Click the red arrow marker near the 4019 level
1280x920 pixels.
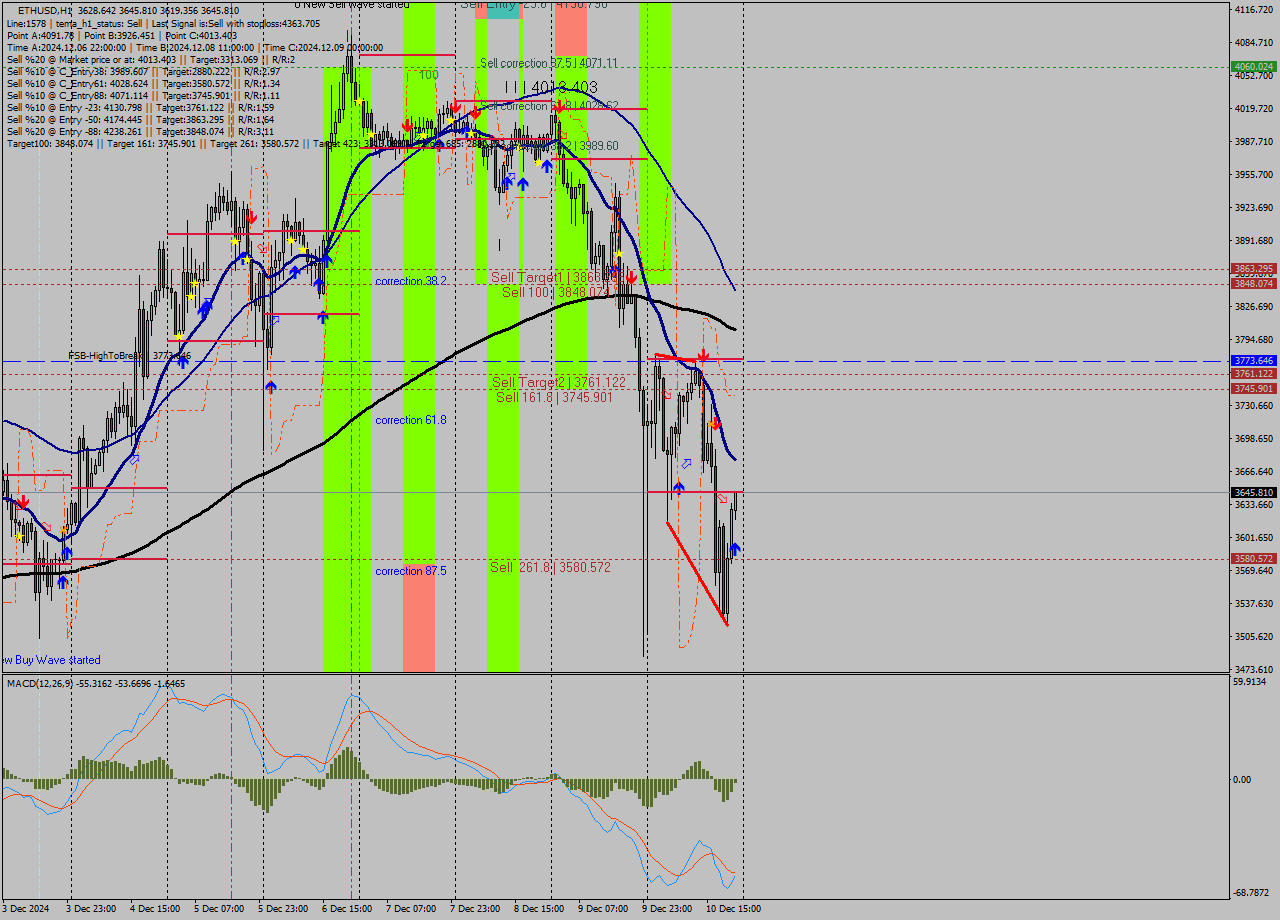coord(476,114)
